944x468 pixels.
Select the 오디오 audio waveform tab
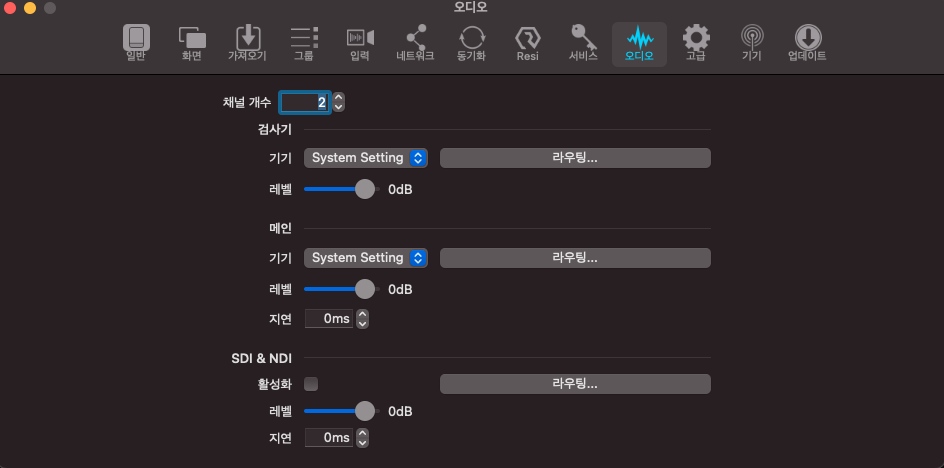click(x=639, y=44)
